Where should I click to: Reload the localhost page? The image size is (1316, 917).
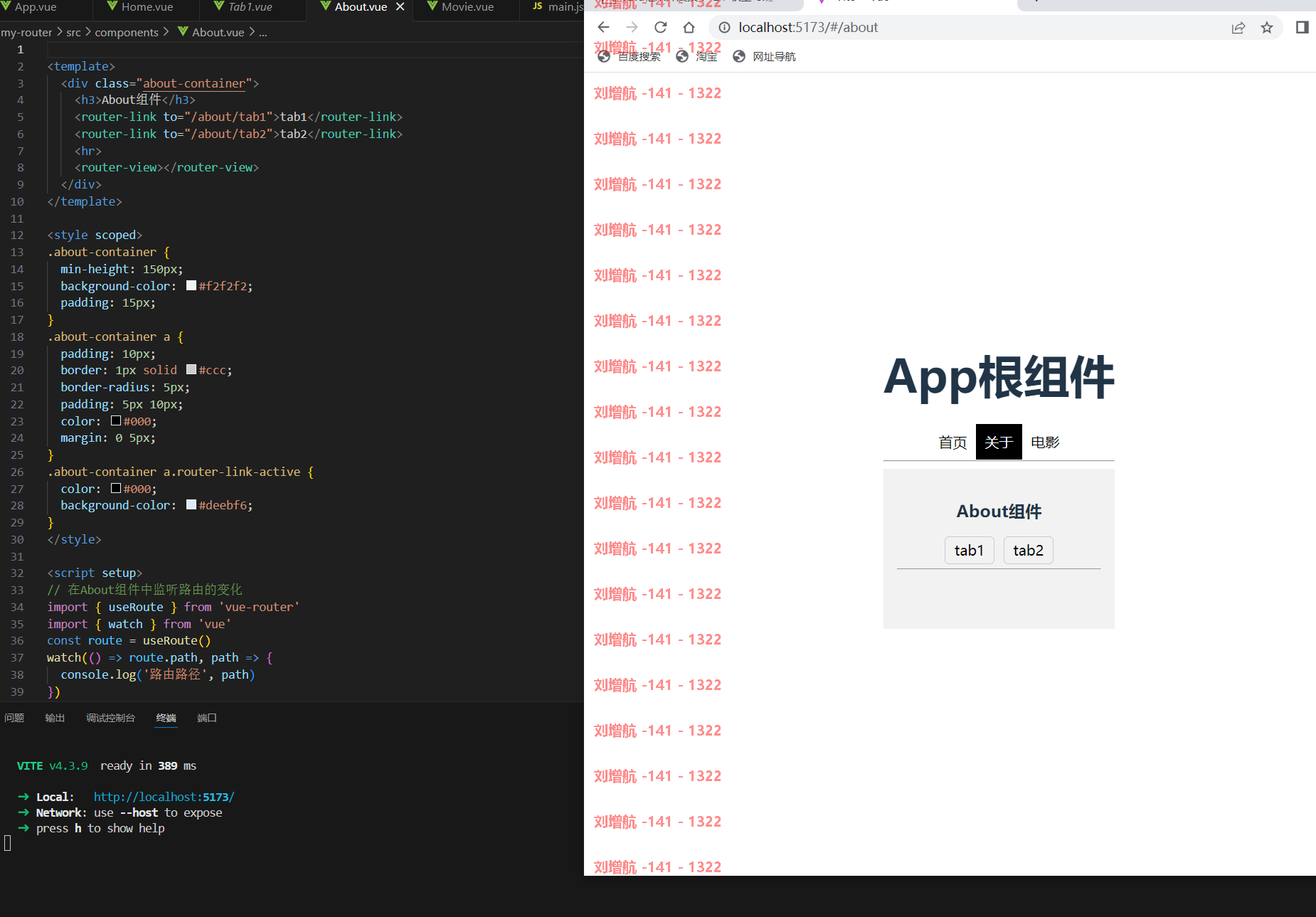[660, 27]
